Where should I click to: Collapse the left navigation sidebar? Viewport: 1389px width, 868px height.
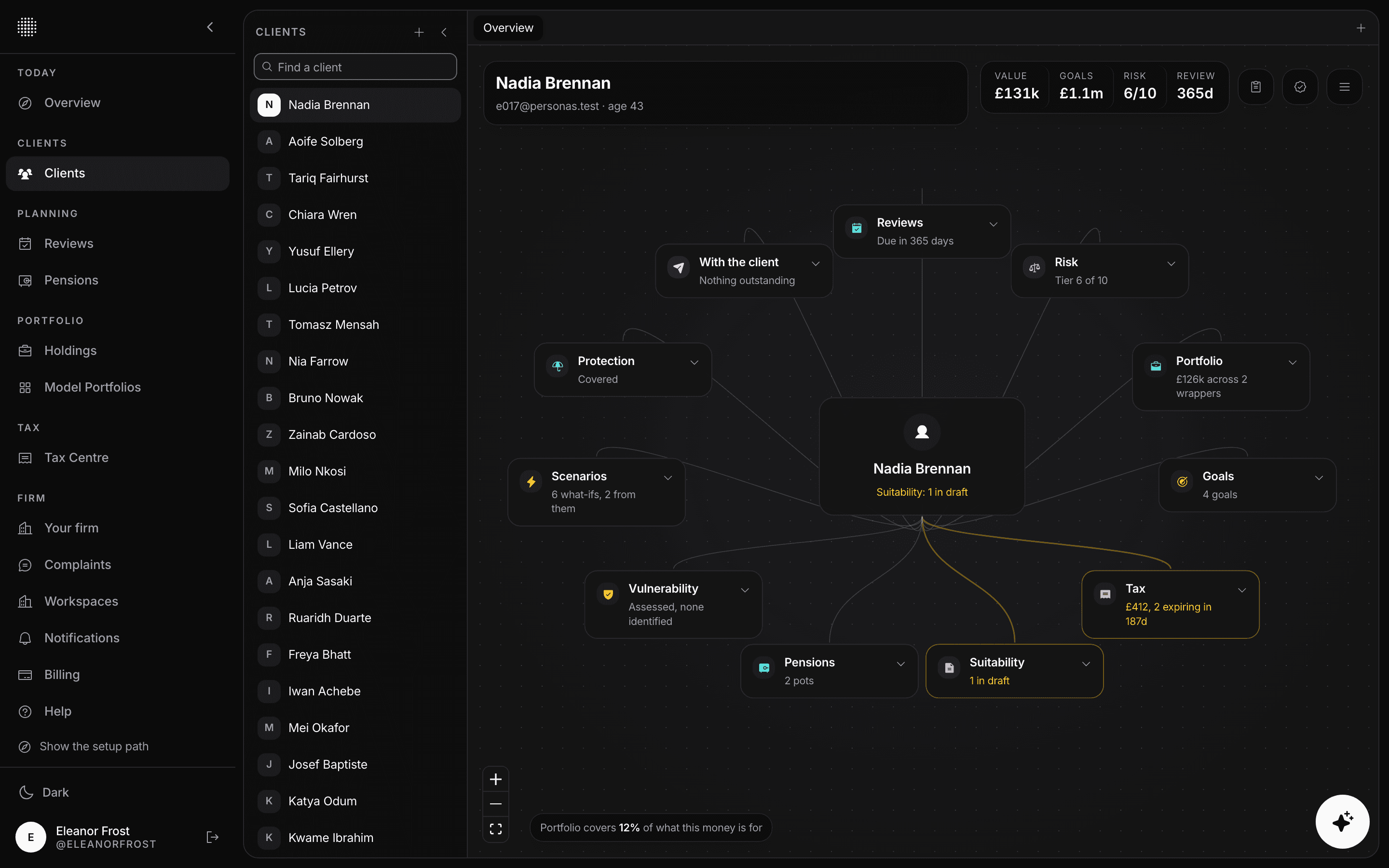tap(210, 27)
